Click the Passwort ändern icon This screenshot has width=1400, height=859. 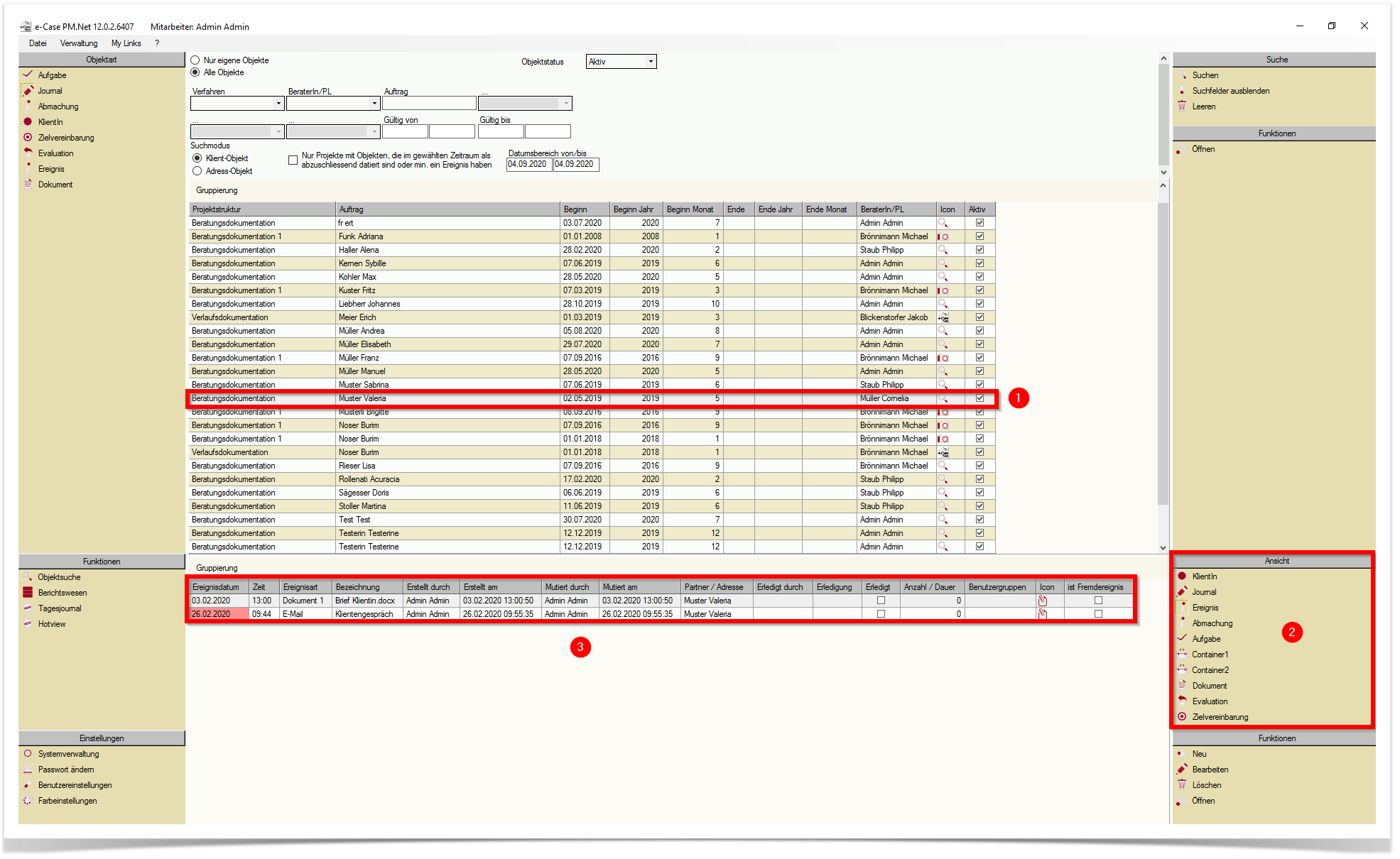(x=28, y=769)
